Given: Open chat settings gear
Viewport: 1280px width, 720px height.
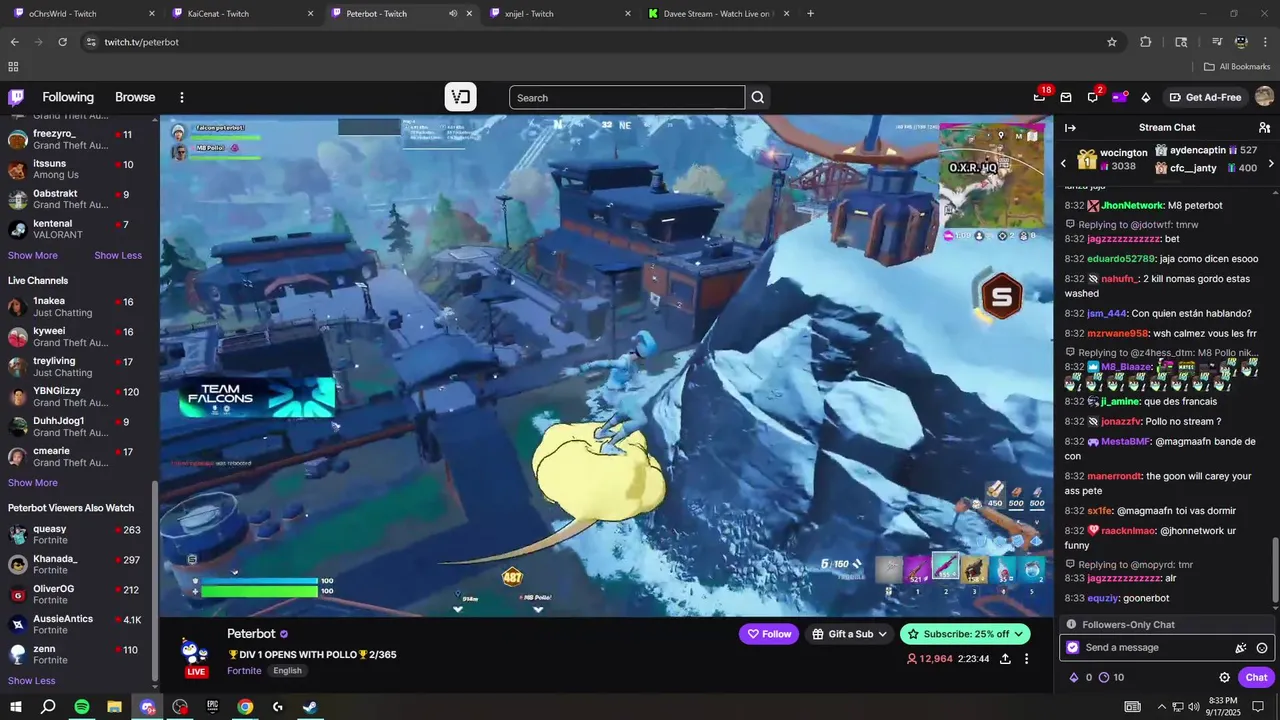Looking at the screenshot, I should coord(1224,677).
